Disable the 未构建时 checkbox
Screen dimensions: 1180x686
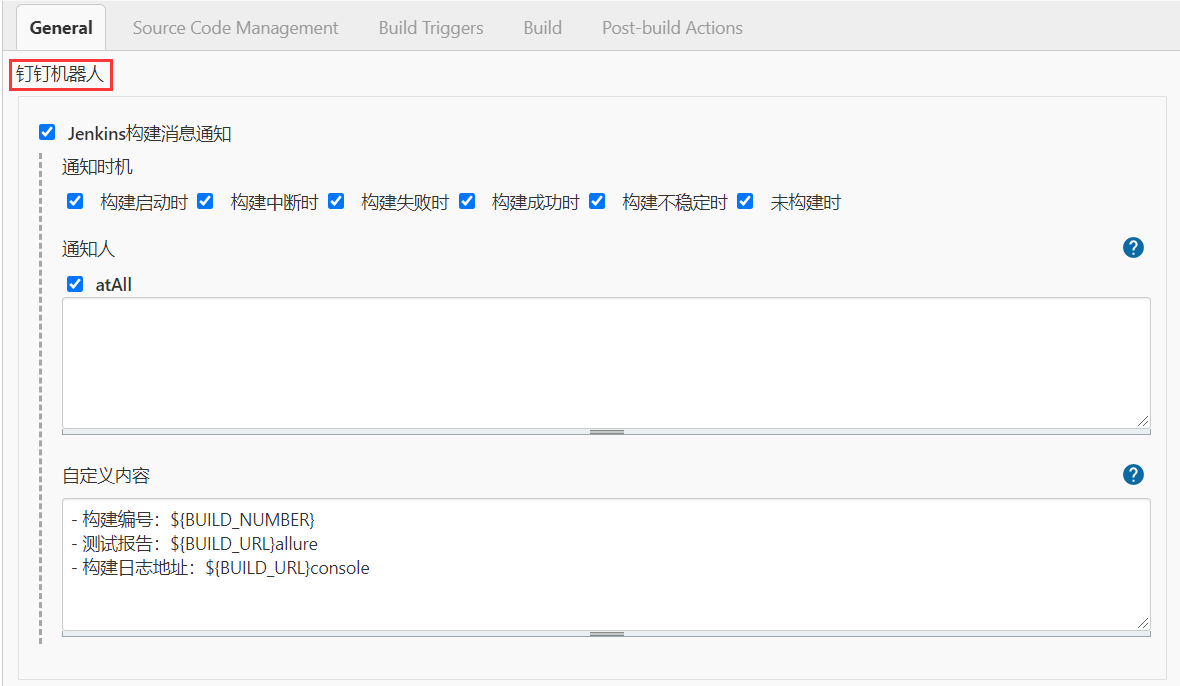[745, 201]
